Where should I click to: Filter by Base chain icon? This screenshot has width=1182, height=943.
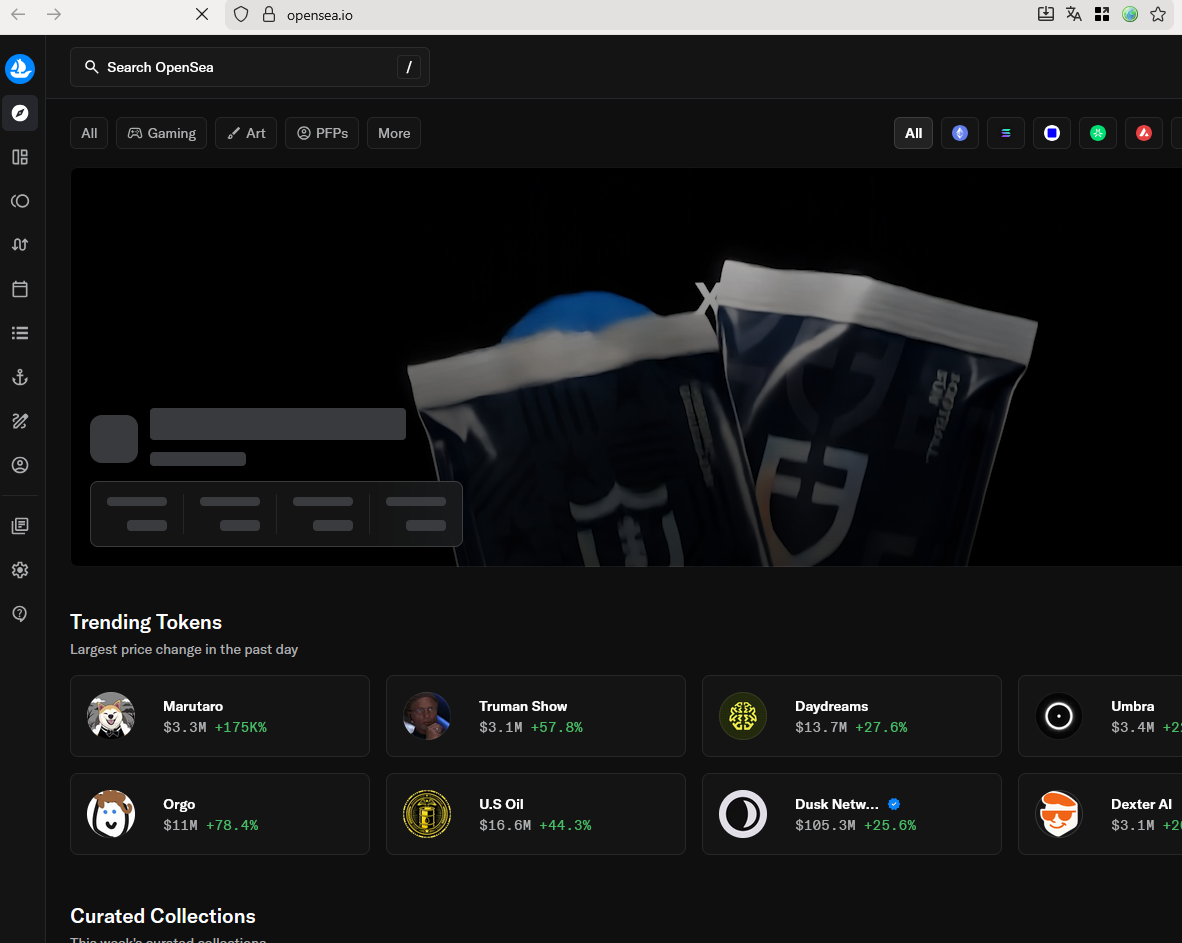1052,133
